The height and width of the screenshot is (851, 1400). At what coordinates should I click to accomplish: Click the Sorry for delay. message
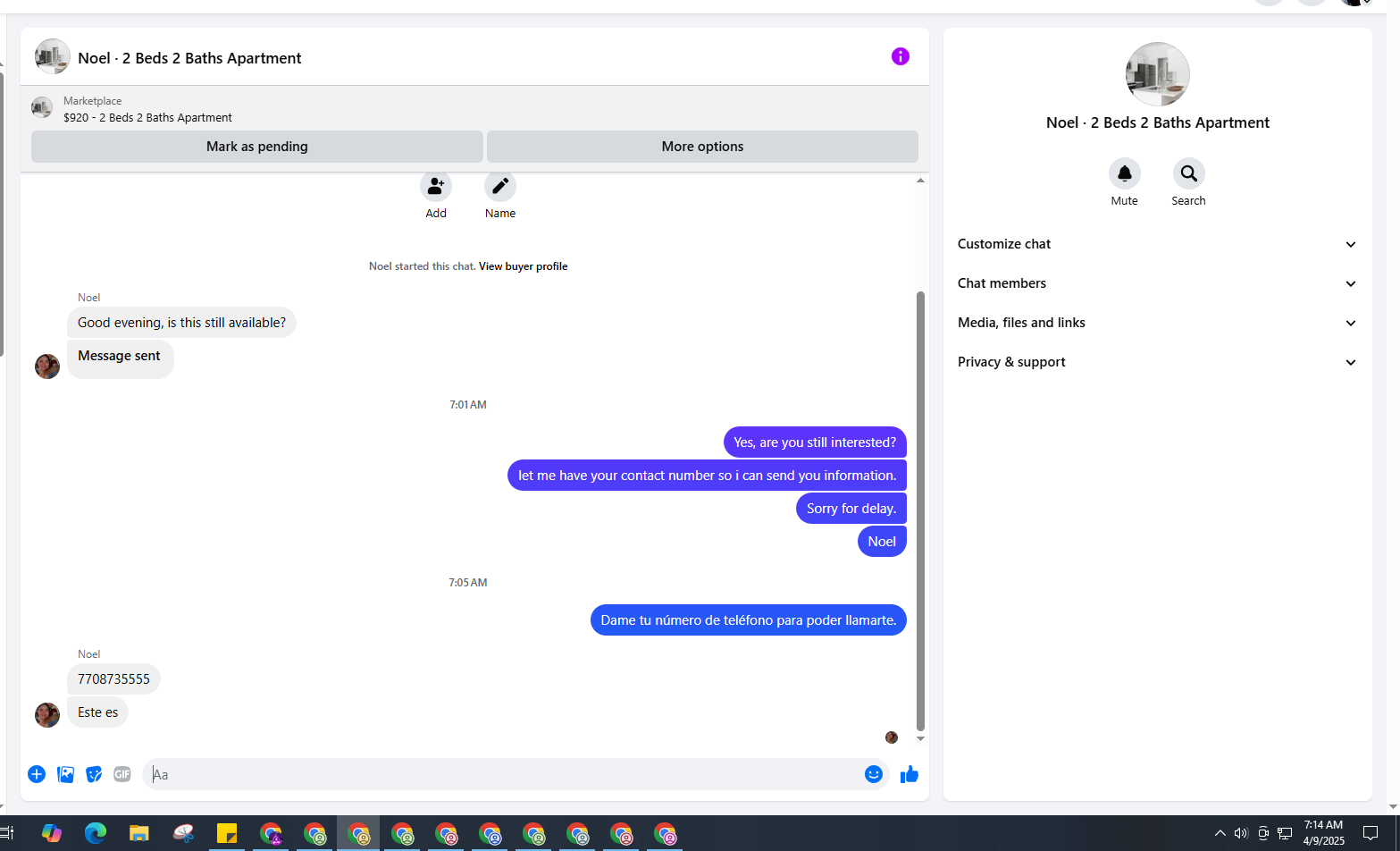click(851, 509)
